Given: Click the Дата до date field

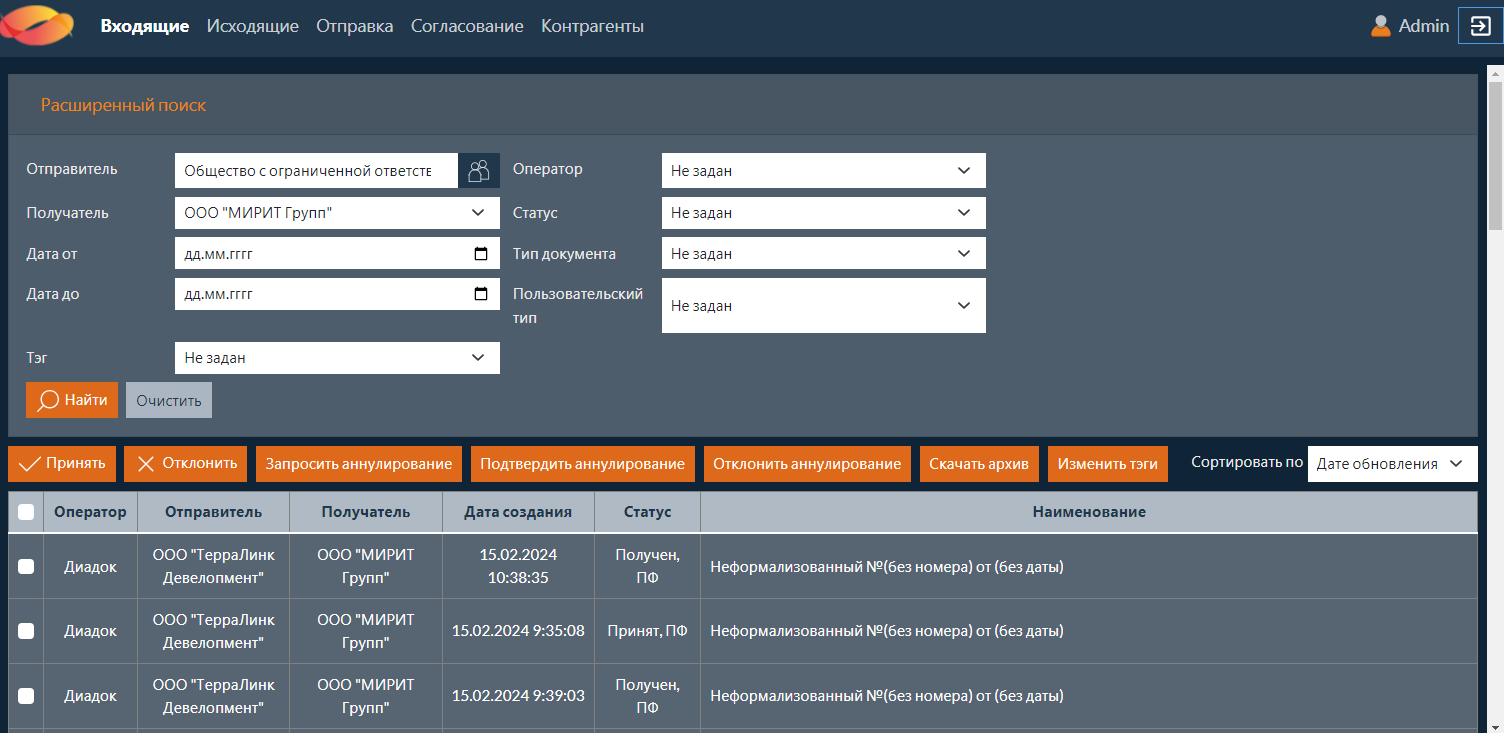Looking at the screenshot, I should pos(337,294).
